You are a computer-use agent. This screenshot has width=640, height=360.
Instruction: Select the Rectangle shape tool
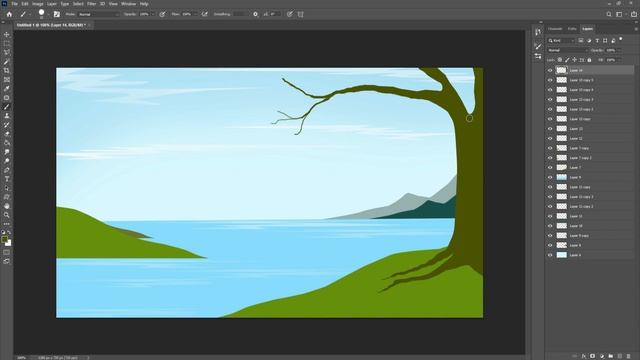click(7, 197)
